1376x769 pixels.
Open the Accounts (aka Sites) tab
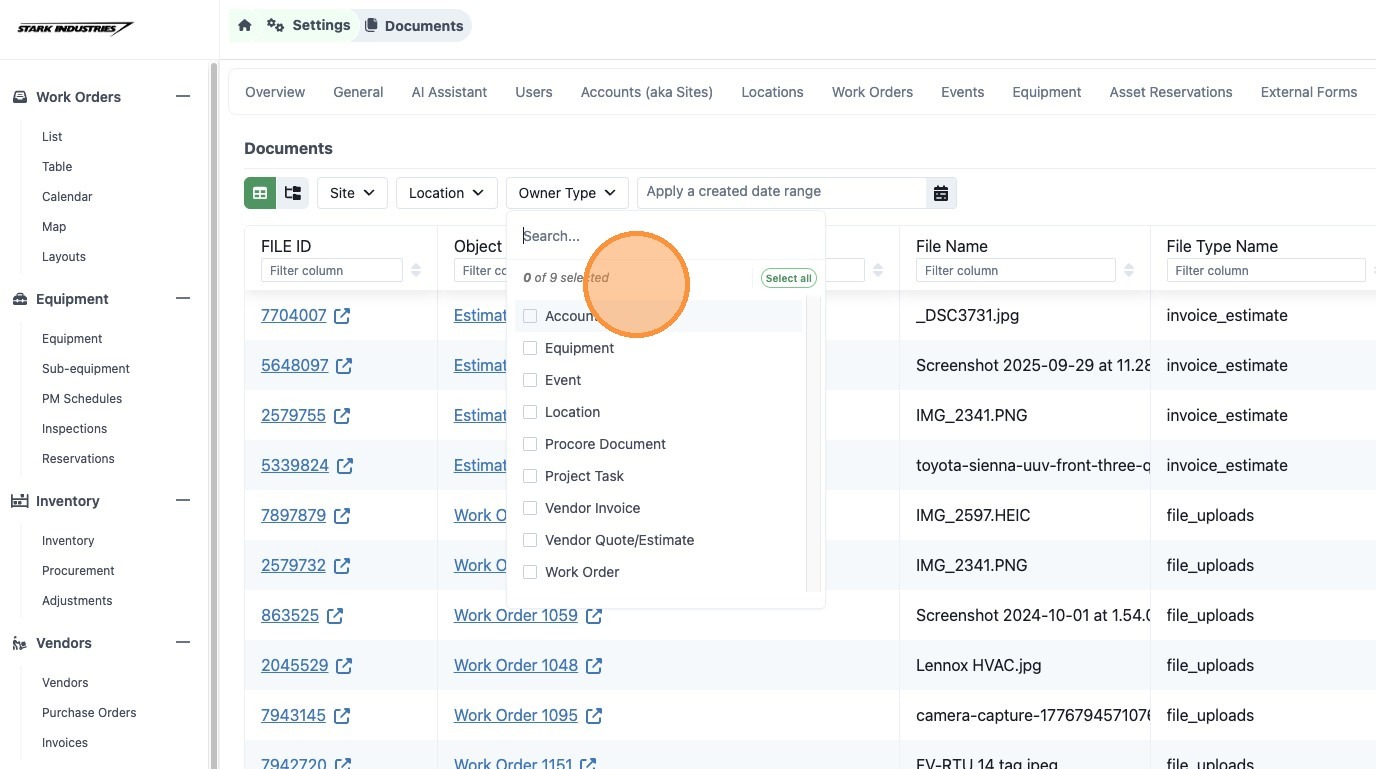click(x=647, y=92)
